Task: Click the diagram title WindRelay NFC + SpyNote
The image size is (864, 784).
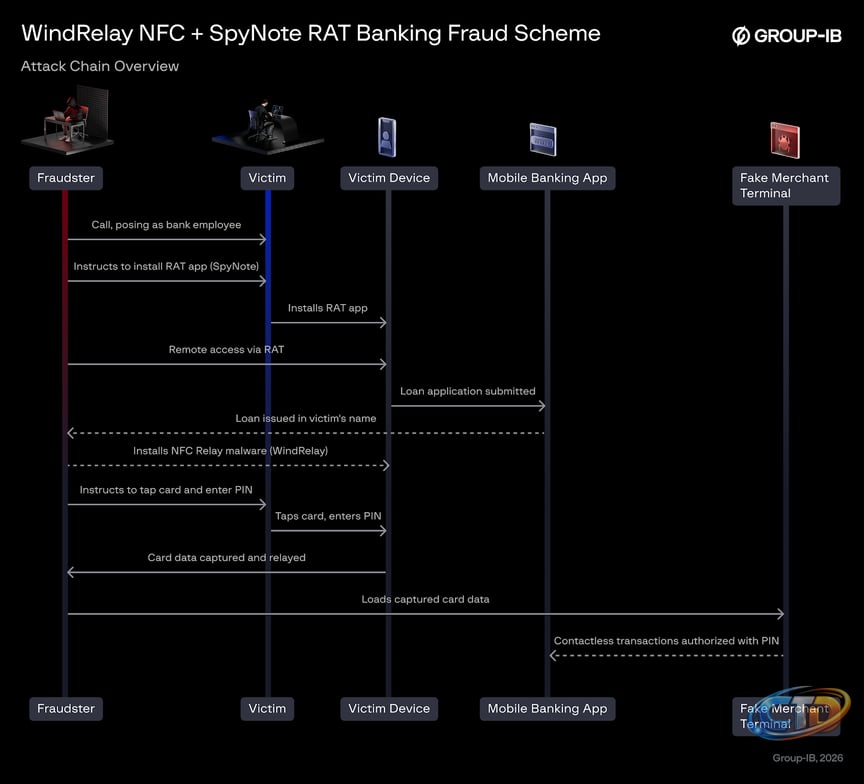Action: 311,34
